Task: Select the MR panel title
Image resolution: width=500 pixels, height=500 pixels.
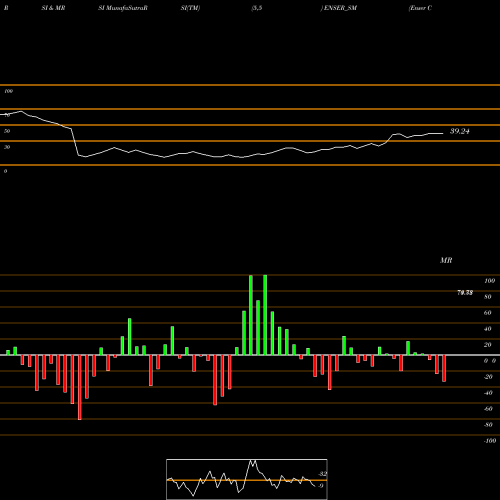Action: 446,260
